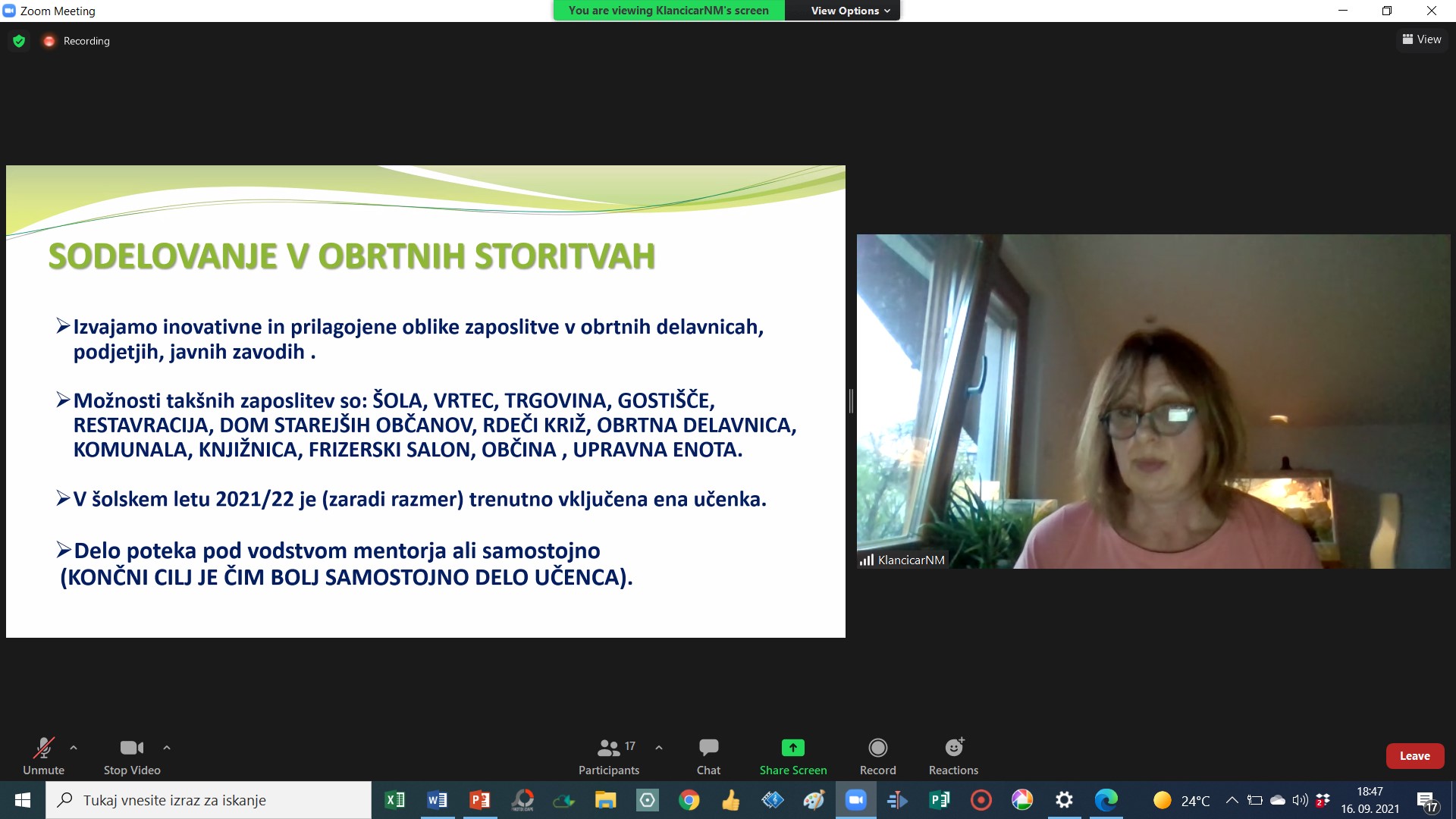The width and height of the screenshot is (1456, 819).
Task: Open Windows Settings gear in taskbar
Action: (1064, 800)
